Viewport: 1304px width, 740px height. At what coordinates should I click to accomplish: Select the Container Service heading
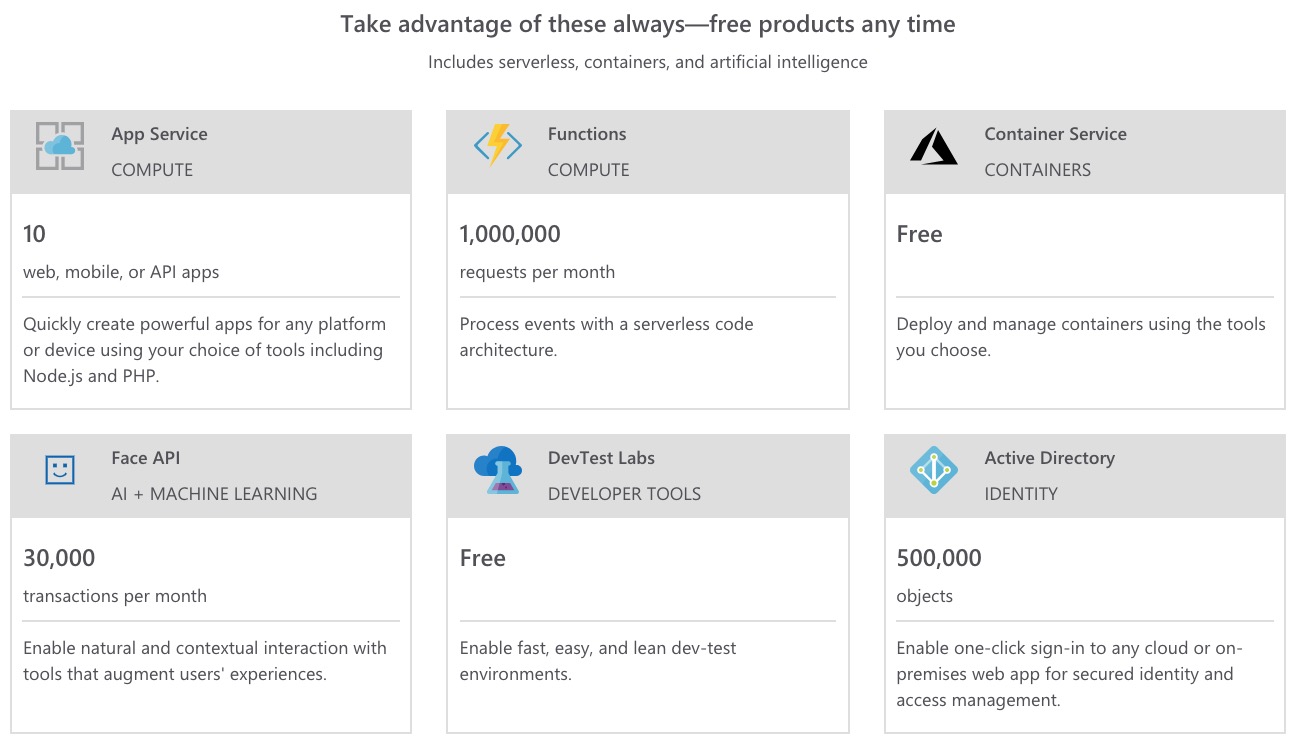tap(1055, 134)
